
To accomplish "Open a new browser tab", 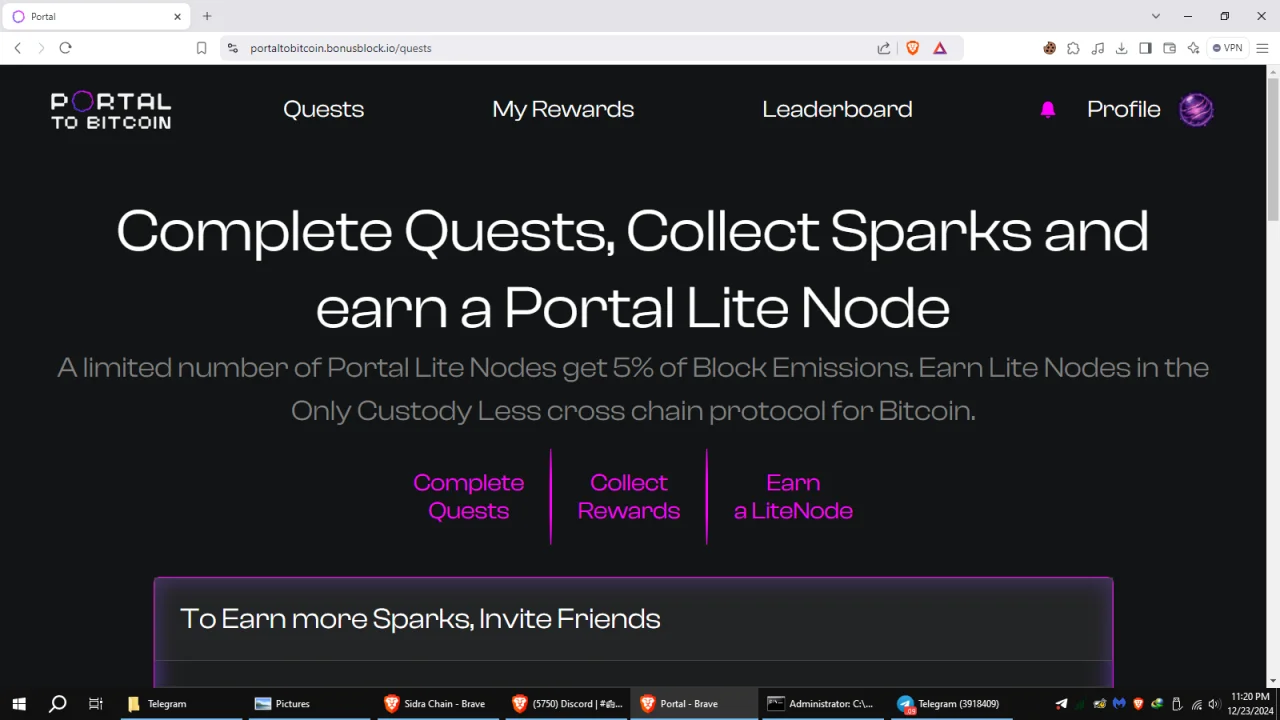I will pyautogui.click(x=207, y=16).
